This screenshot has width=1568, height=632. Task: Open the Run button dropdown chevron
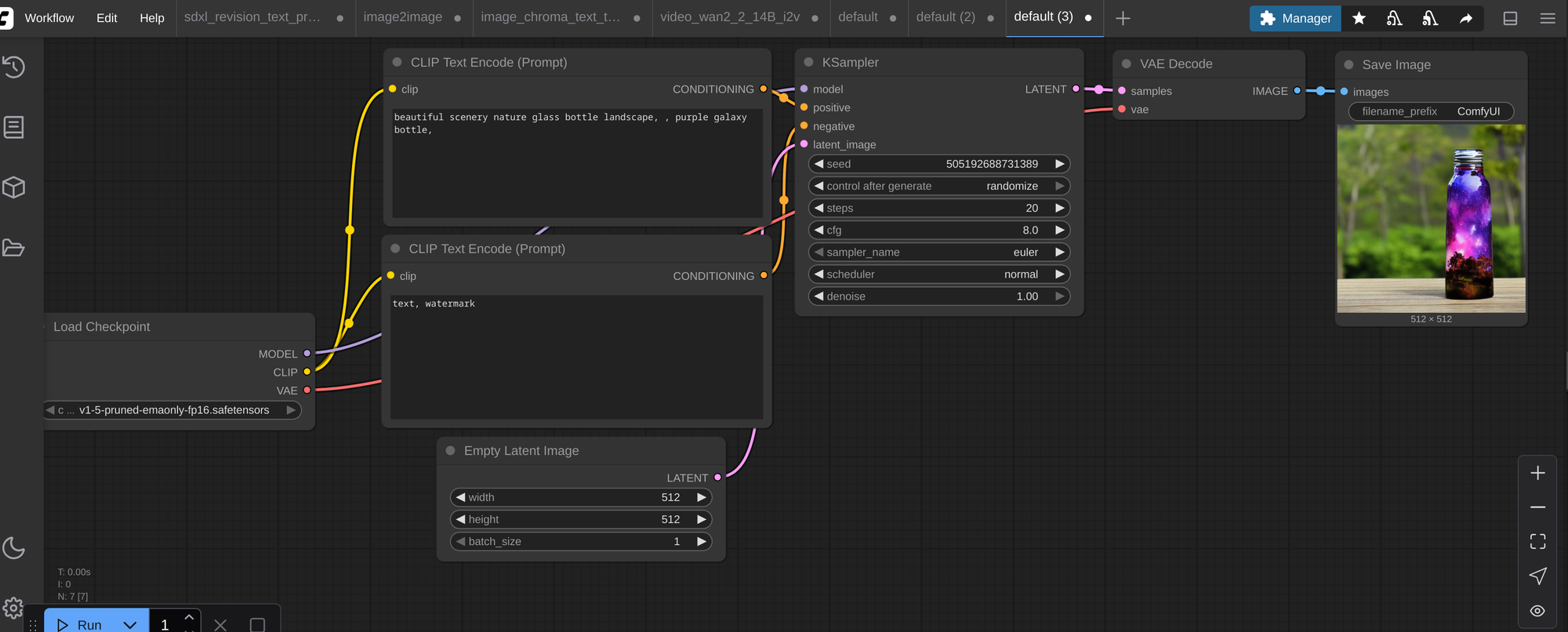[130, 624]
